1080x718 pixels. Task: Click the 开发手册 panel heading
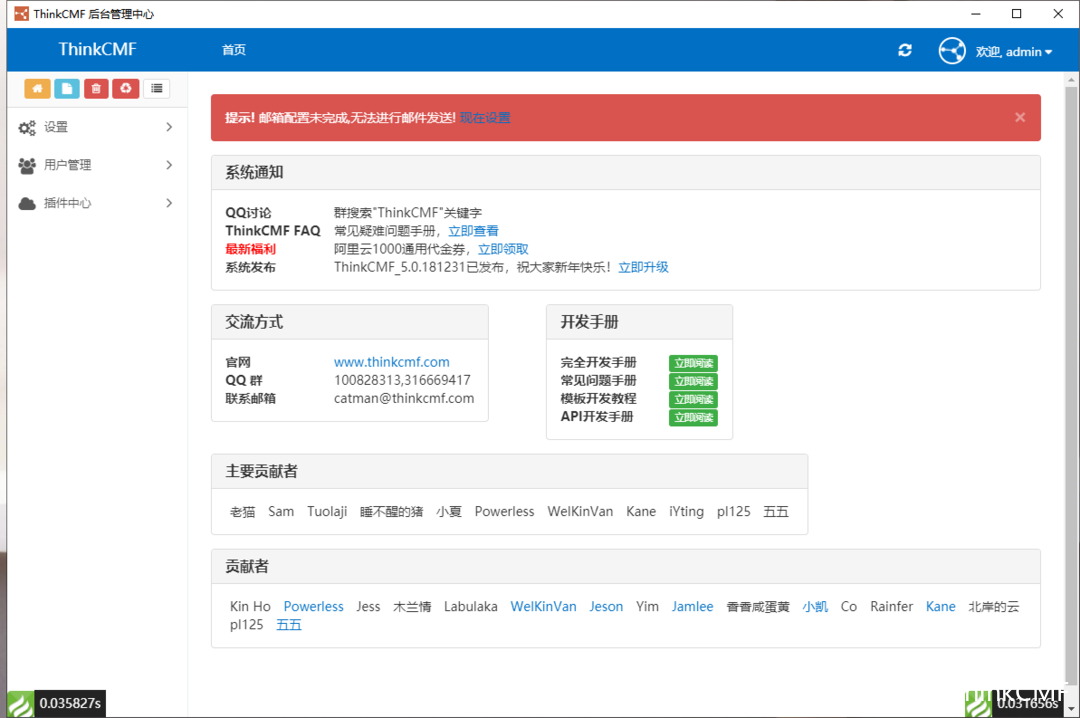tap(589, 322)
